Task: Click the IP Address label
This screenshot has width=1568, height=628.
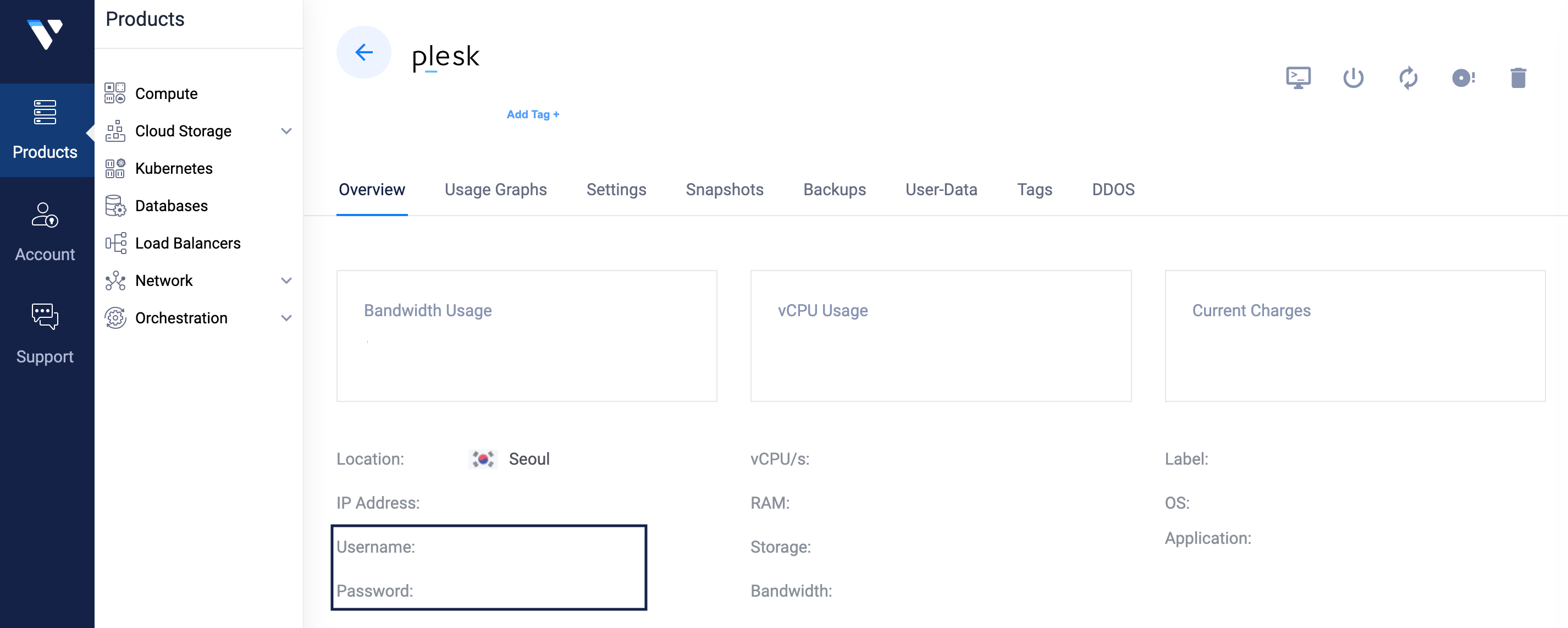Action: pos(378,503)
